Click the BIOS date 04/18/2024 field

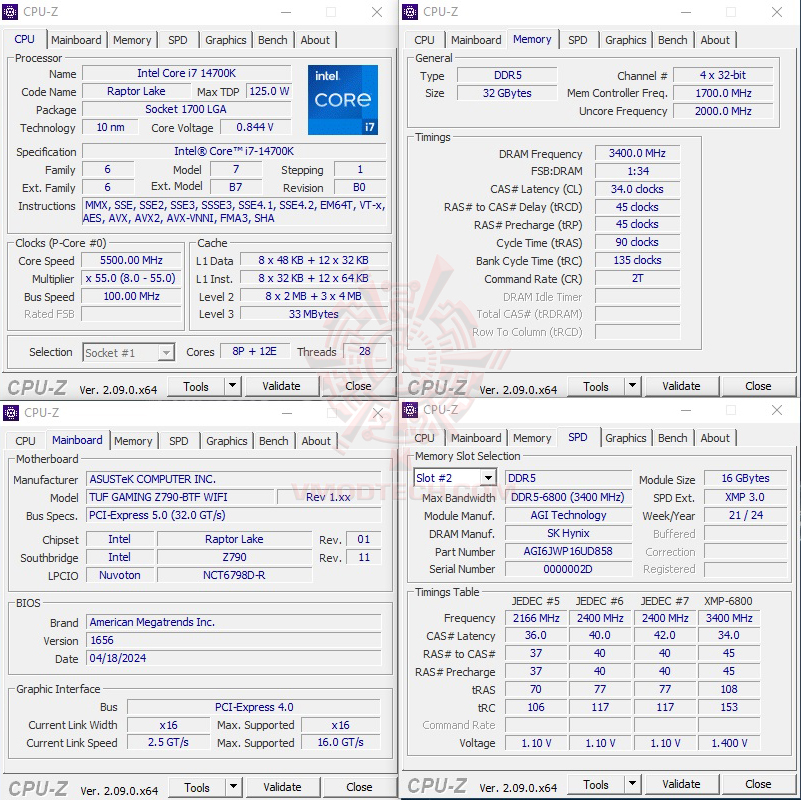pos(233,658)
